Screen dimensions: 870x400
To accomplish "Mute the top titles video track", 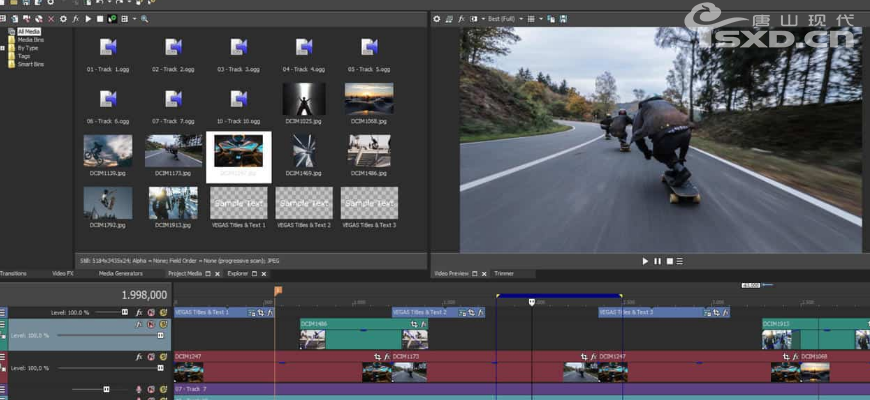I will (x=151, y=312).
